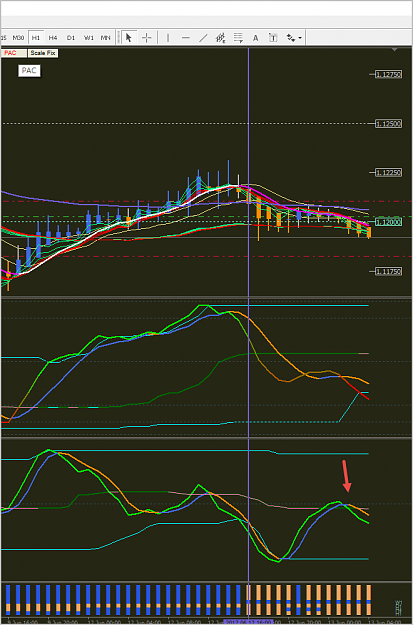Switch chart to H4 timeframe
Viewport: 413px width, 625px height.
(x=53, y=38)
